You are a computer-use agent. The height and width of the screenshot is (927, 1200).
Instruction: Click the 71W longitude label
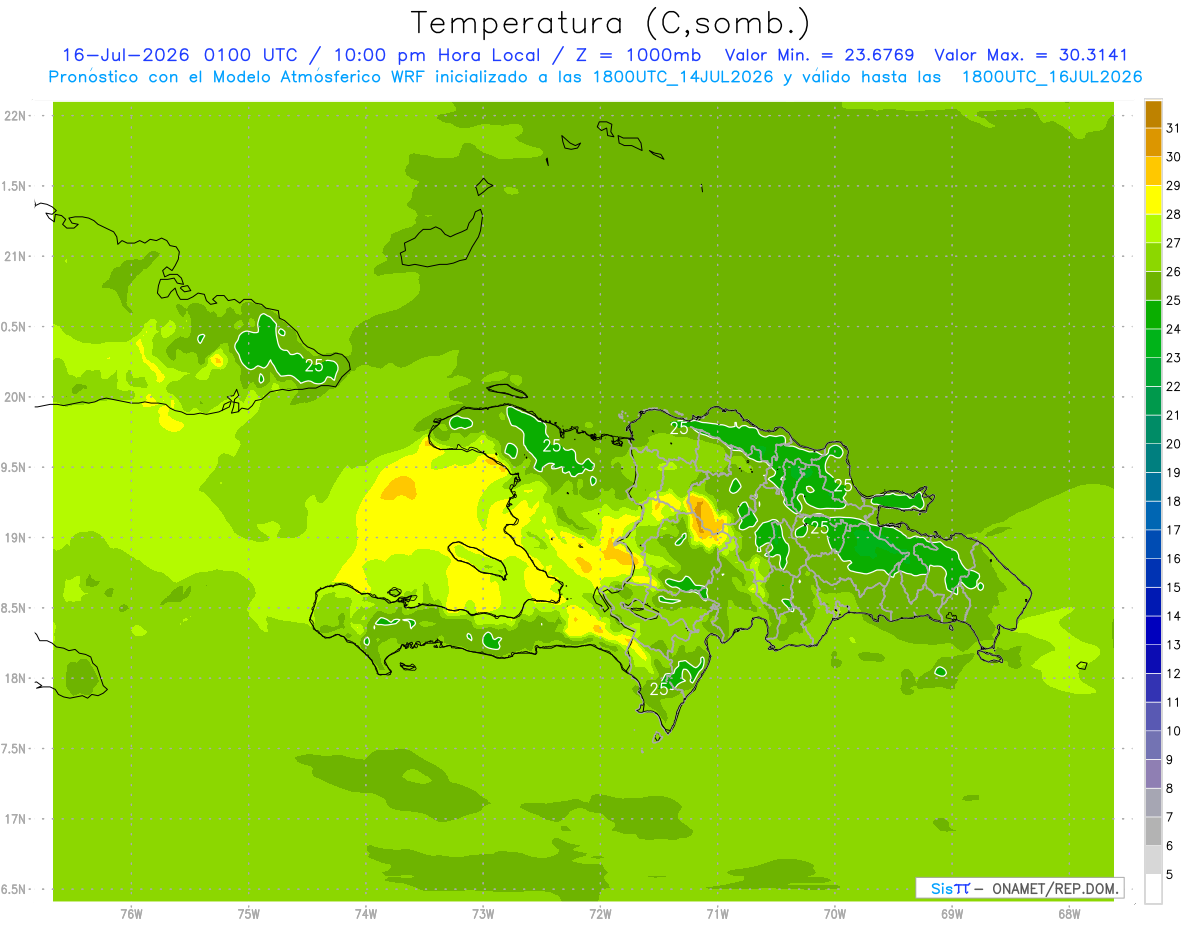tap(717, 913)
